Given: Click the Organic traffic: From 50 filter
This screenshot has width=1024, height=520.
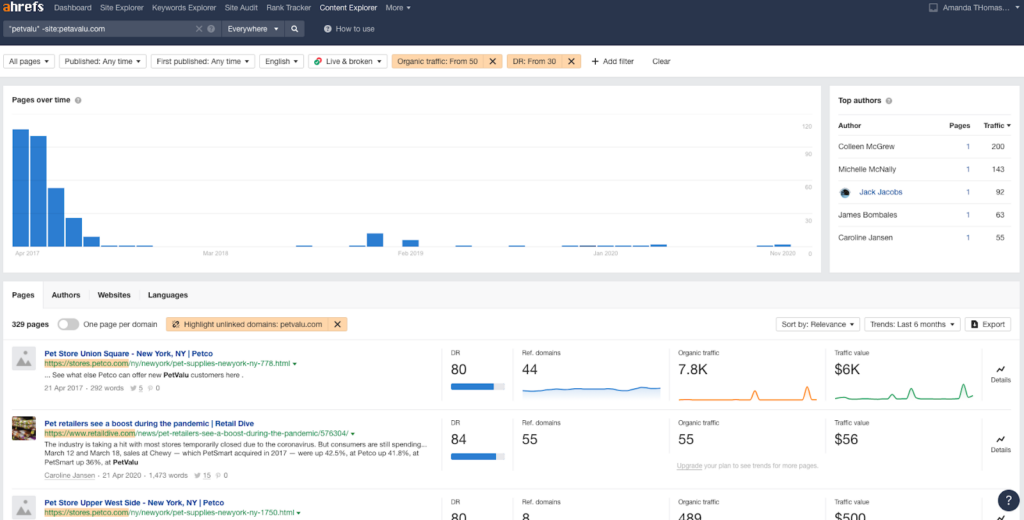Looking at the screenshot, I should pos(438,61).
